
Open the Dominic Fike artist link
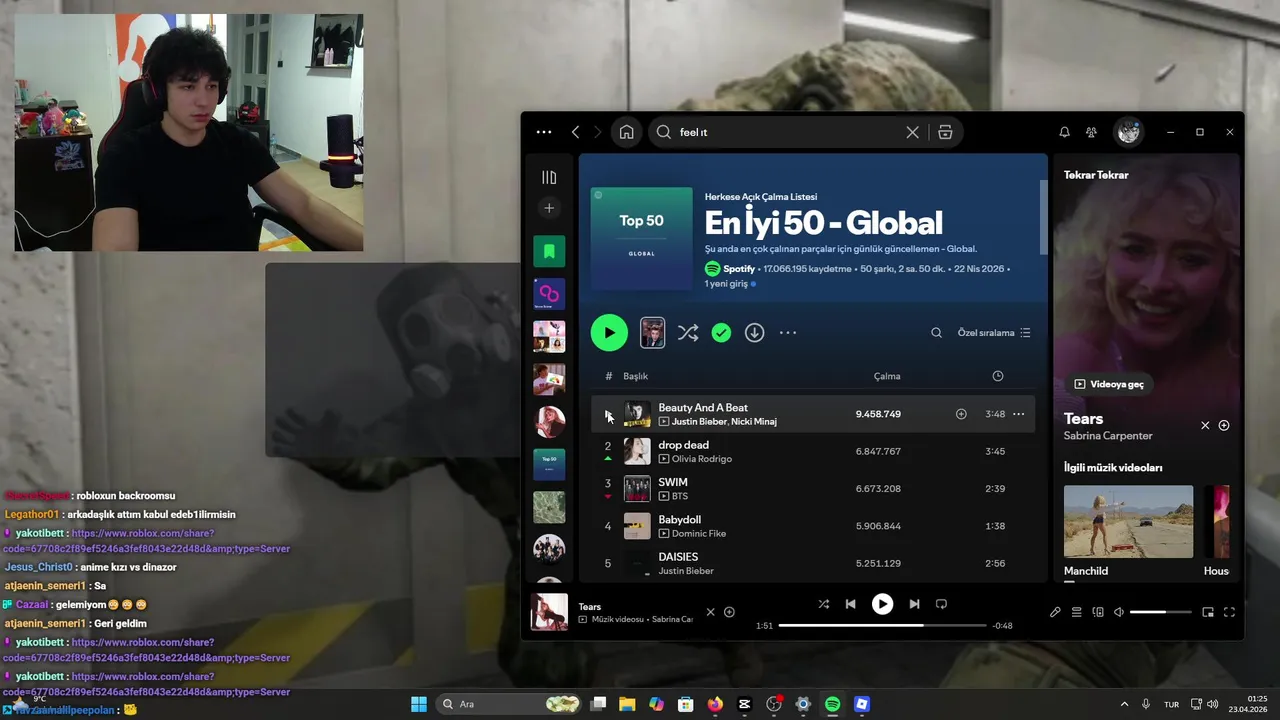click(699, 534)
